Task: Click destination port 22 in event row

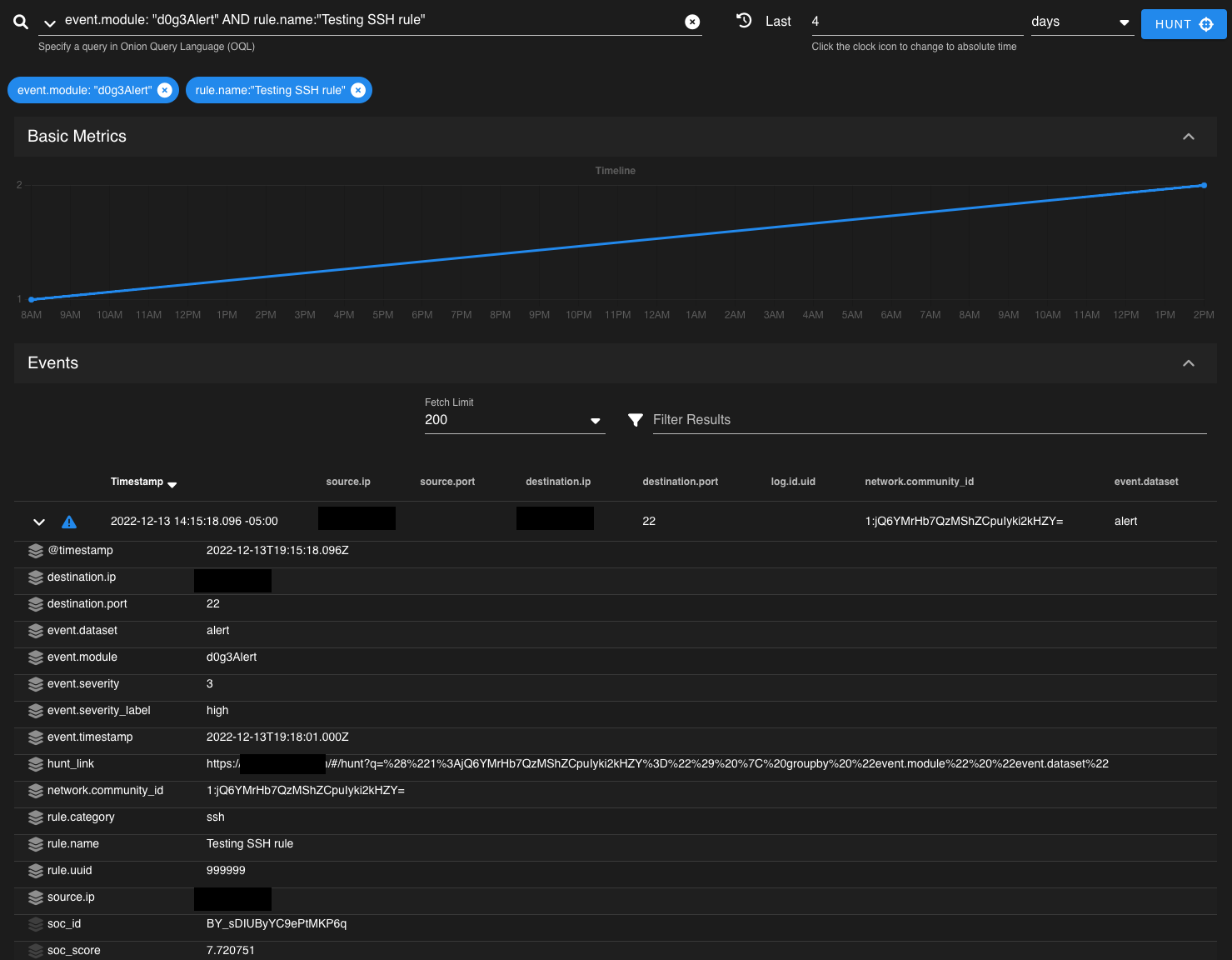Action: (649, 521)
